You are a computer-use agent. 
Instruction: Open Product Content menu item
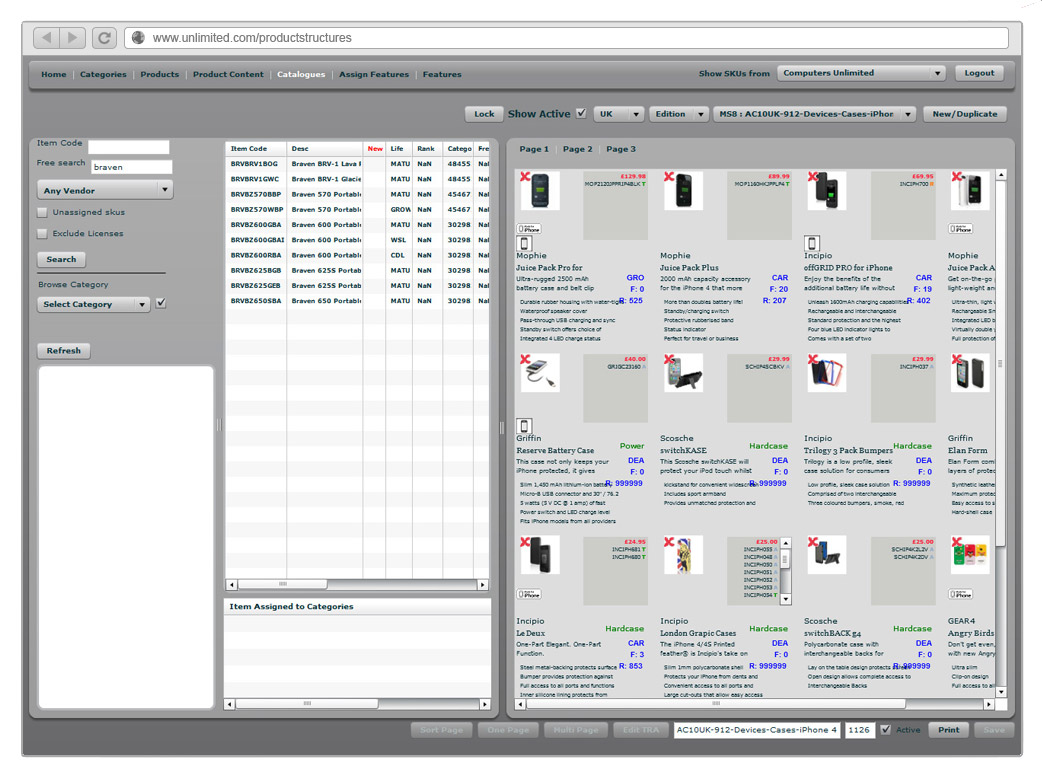(x=228, y=74)
